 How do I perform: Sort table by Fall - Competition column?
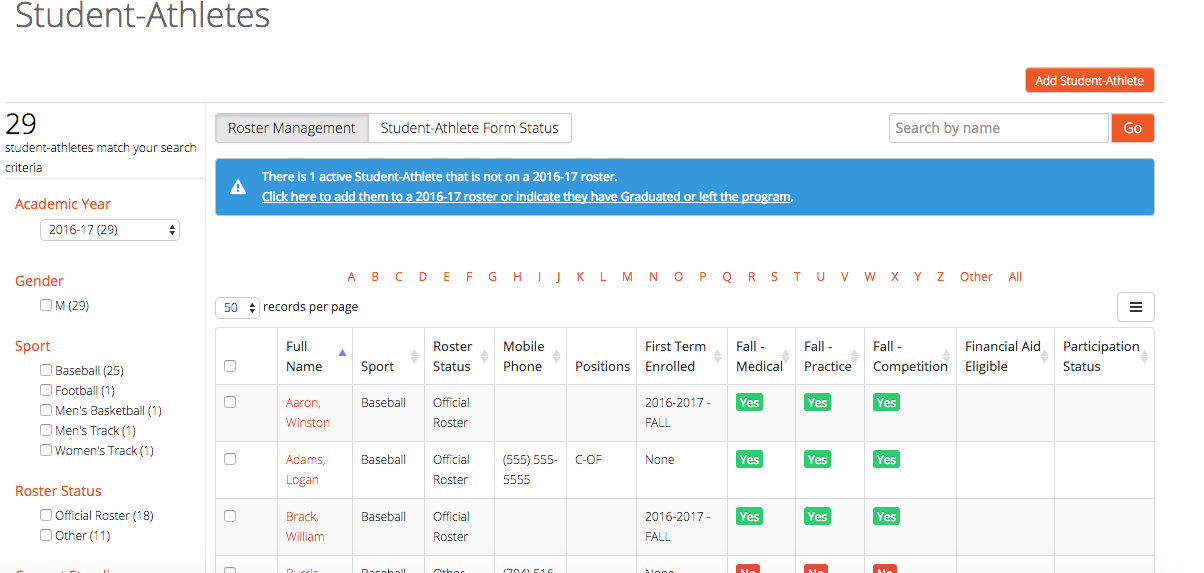point(947,357)
